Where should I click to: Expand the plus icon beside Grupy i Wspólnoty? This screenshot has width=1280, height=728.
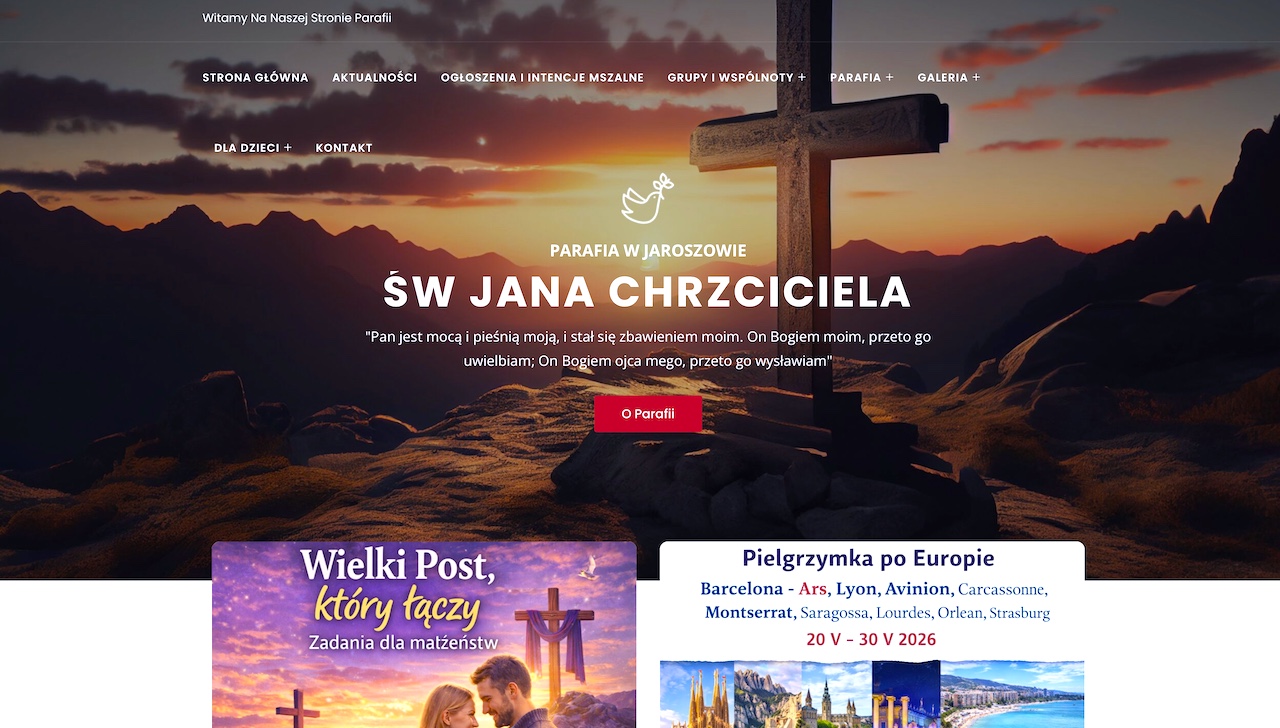[x=802, y=77]
